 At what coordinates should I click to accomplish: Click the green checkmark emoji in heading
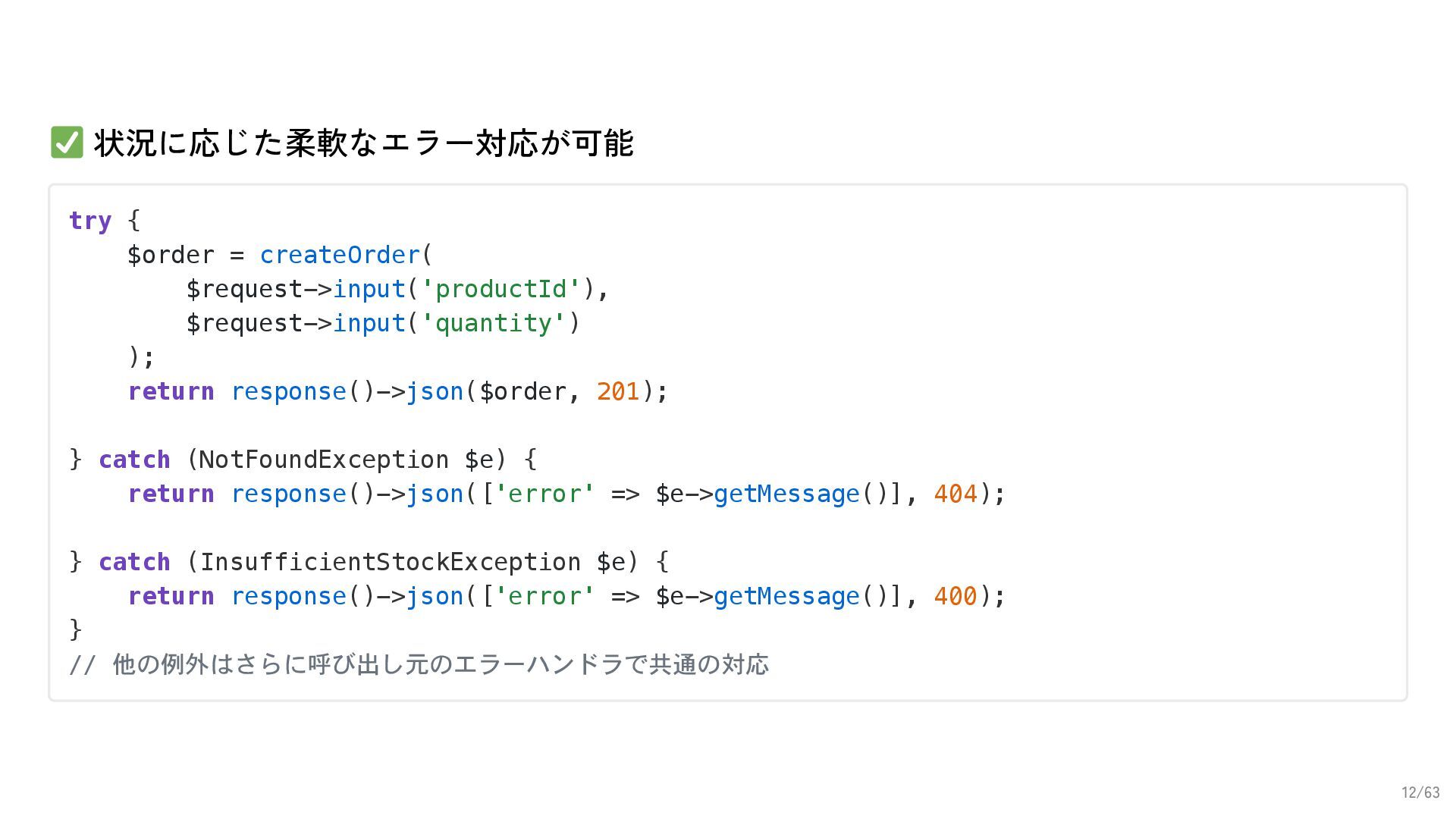point(67,143)
